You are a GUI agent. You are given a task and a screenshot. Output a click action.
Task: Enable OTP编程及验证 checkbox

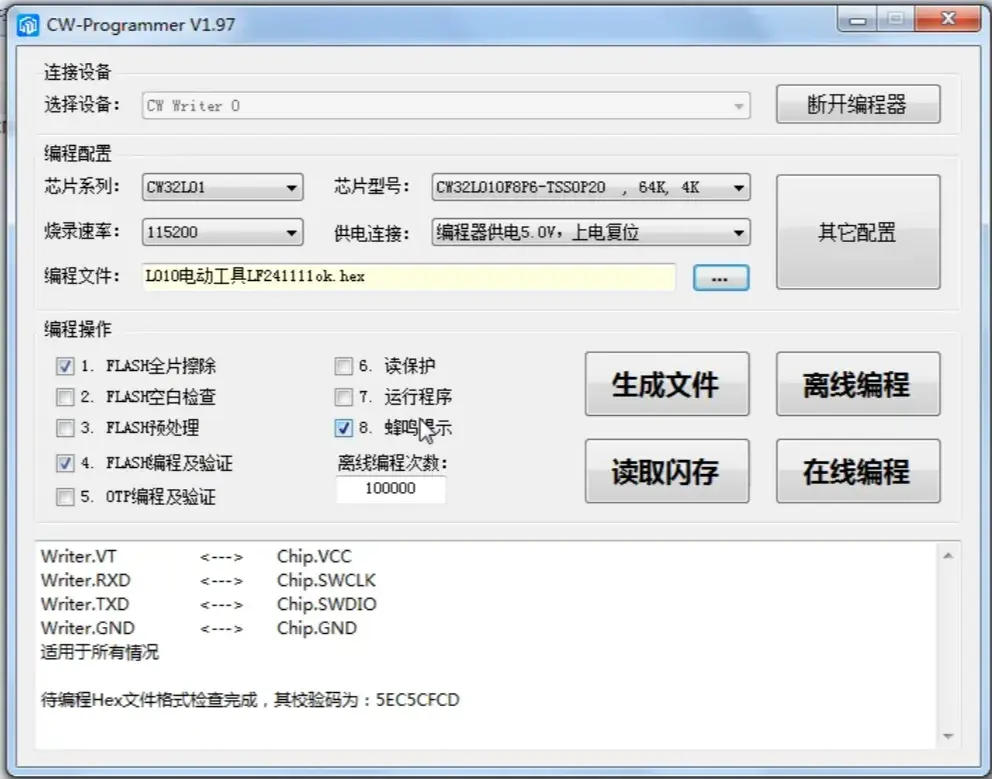pos(65,497)
